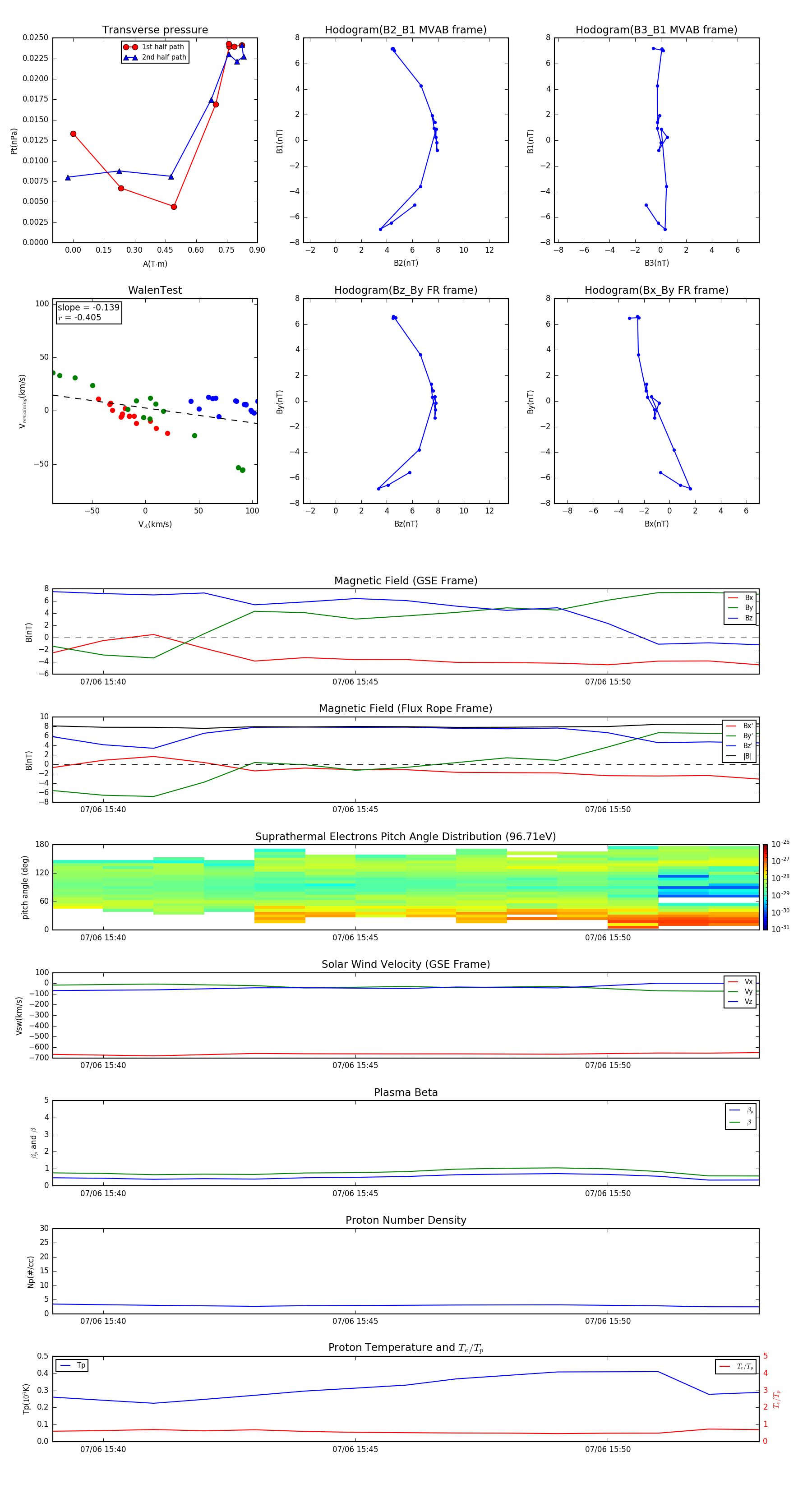
Task: Select the |B| entry in Flux Rope legend
Action: click(739, 756)
